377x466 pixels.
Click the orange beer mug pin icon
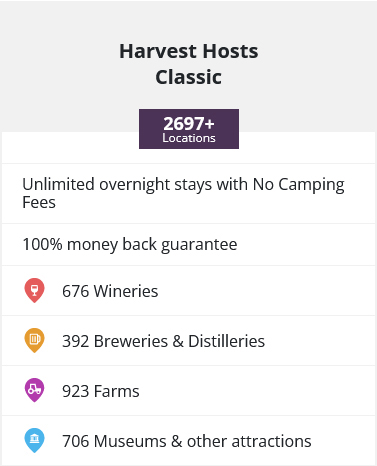tap(34, 340)
